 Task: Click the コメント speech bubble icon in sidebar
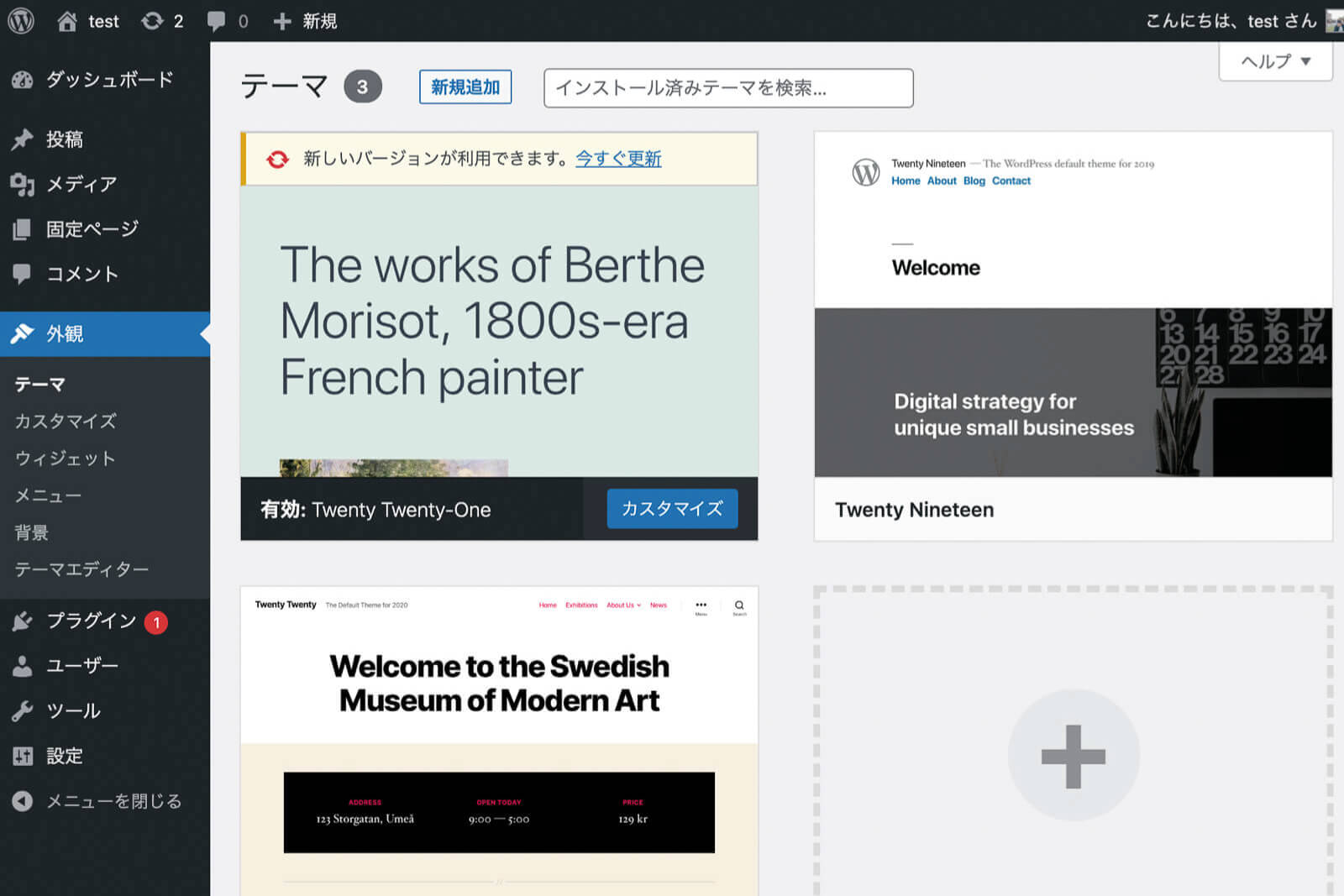pyautogui.click(x=23, y=274)
